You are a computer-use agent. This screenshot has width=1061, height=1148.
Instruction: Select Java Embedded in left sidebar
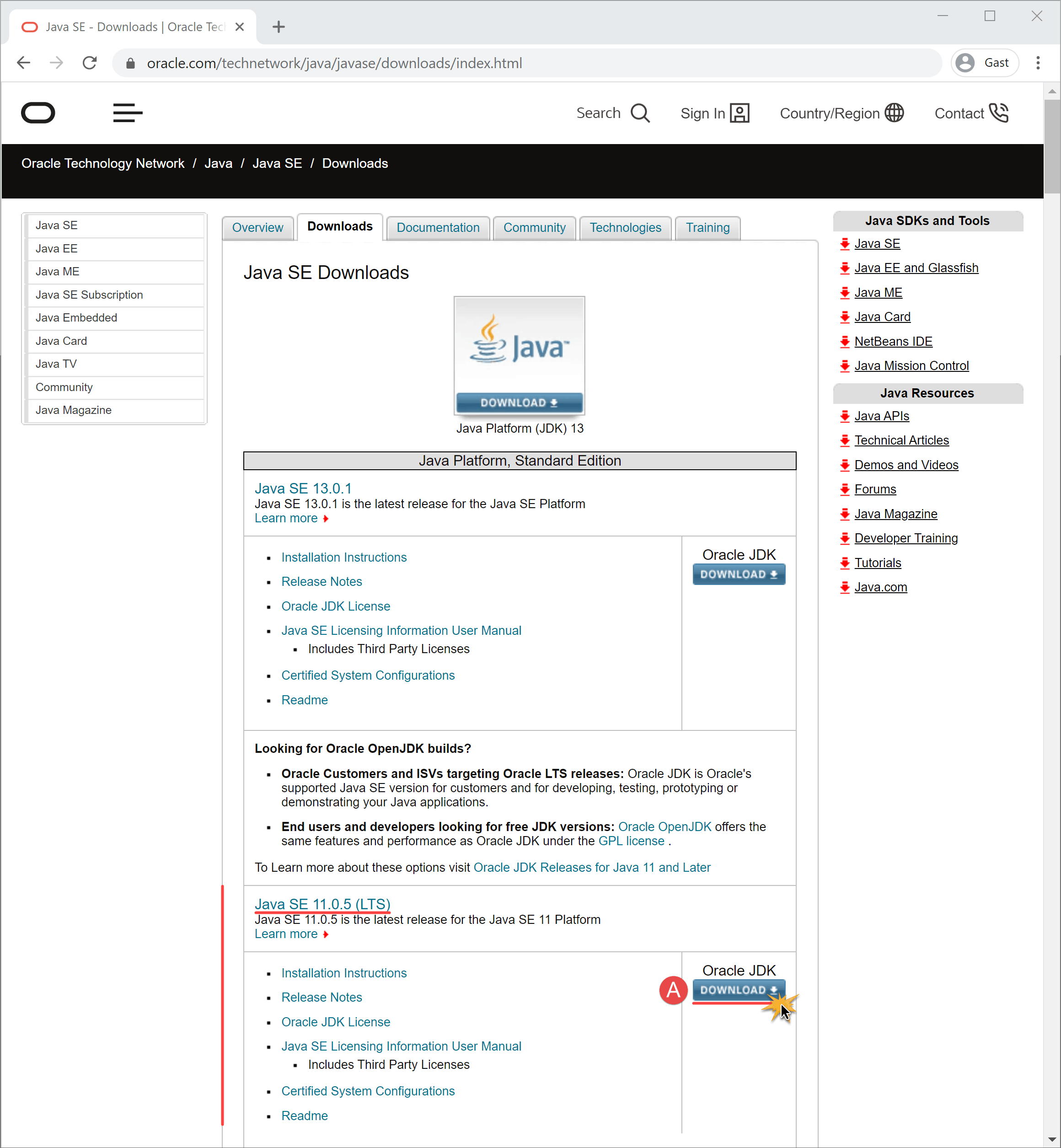pyautogui.click(x=115, y=317)
